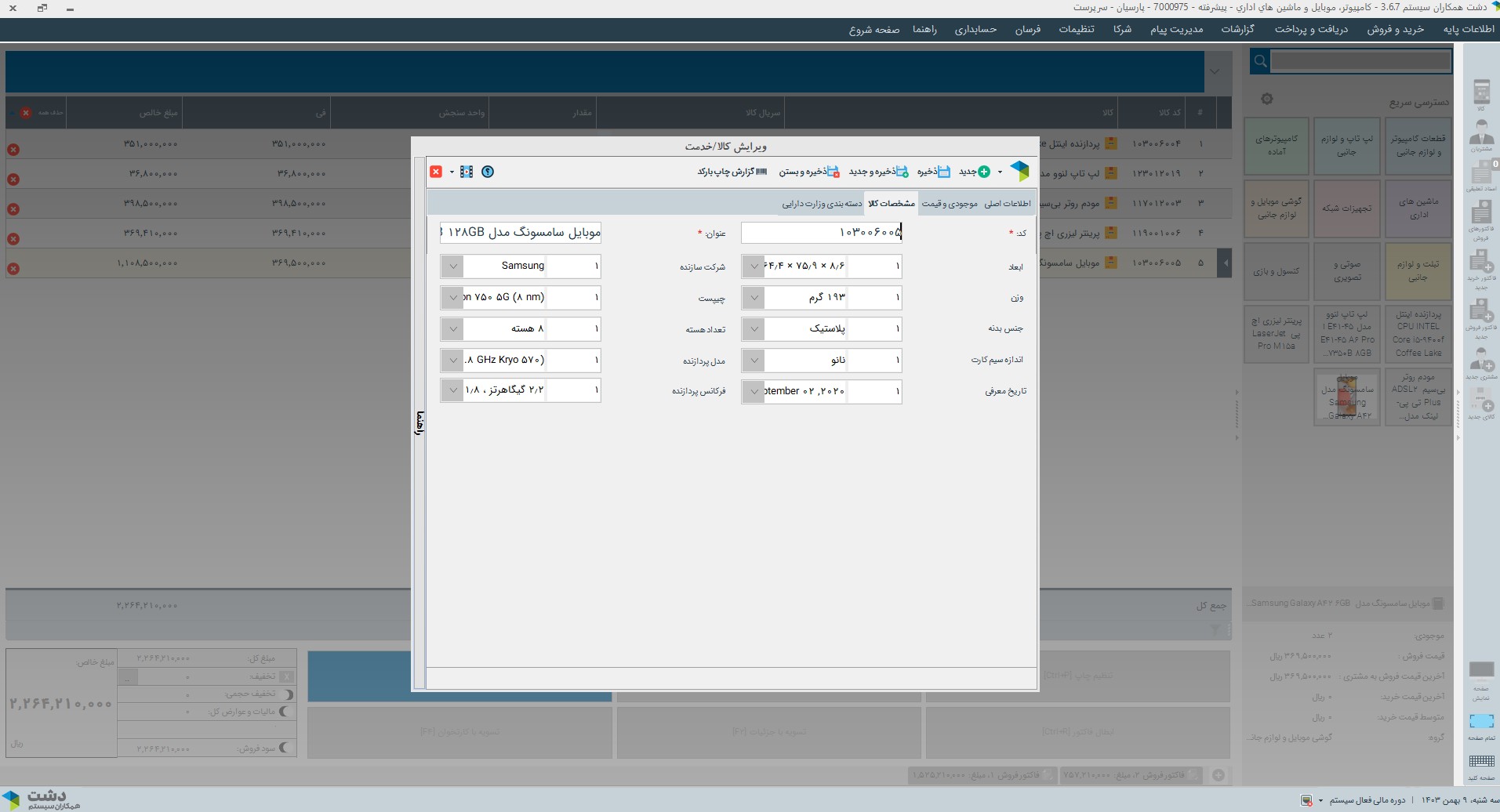The image size is (1500, 812).
Task: Open dropdown arrow next to Dasht logo in dialog
Action: click(1000, 172)
